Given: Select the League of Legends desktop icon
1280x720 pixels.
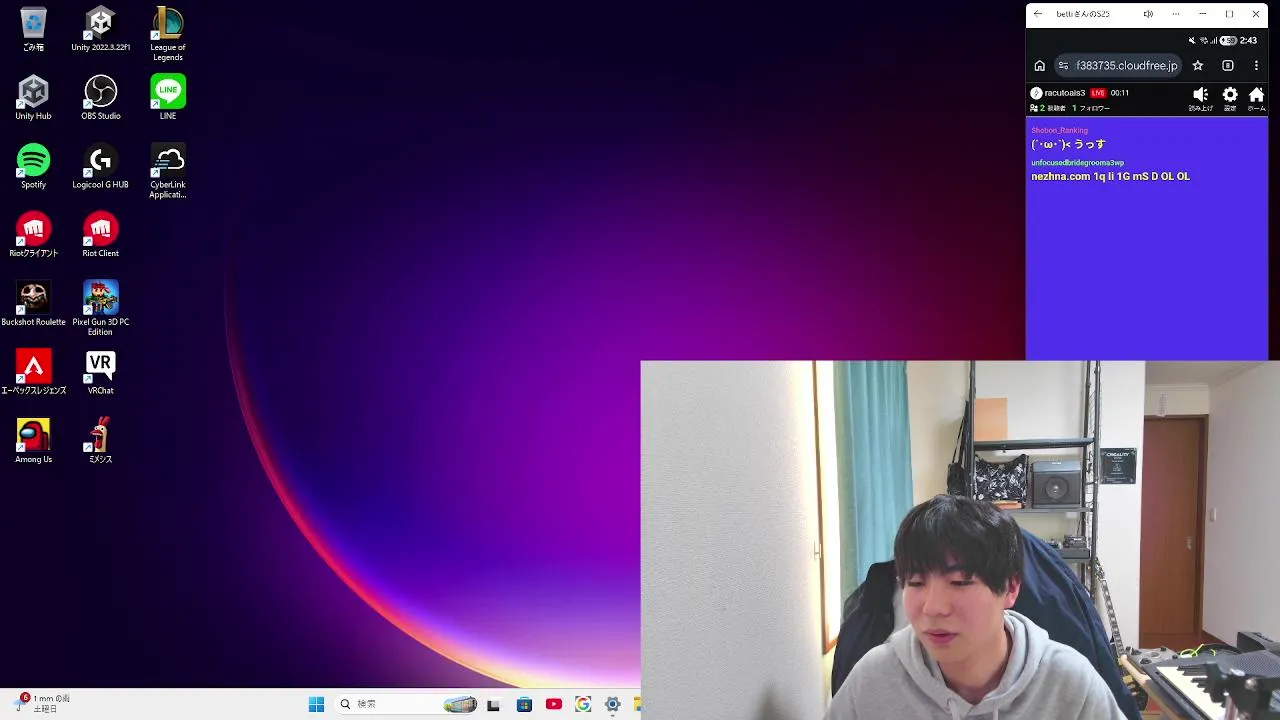Looking at the screenshot, I should click(x=168, y=33).
